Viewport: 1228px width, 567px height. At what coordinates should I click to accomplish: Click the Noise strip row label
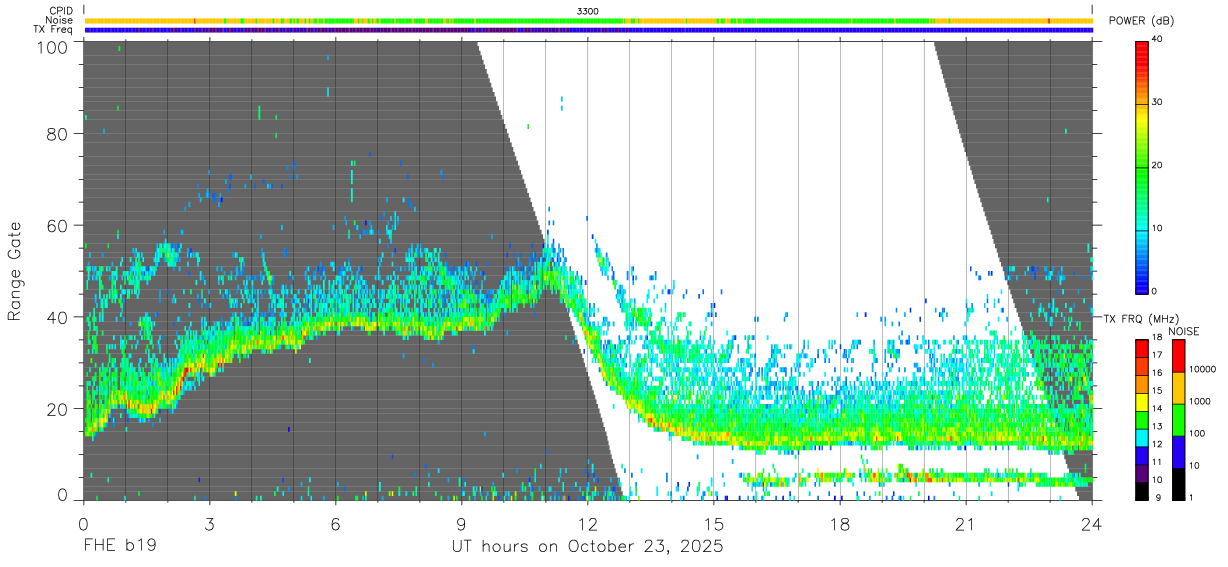pyautogui.click(x=60, y=20)
